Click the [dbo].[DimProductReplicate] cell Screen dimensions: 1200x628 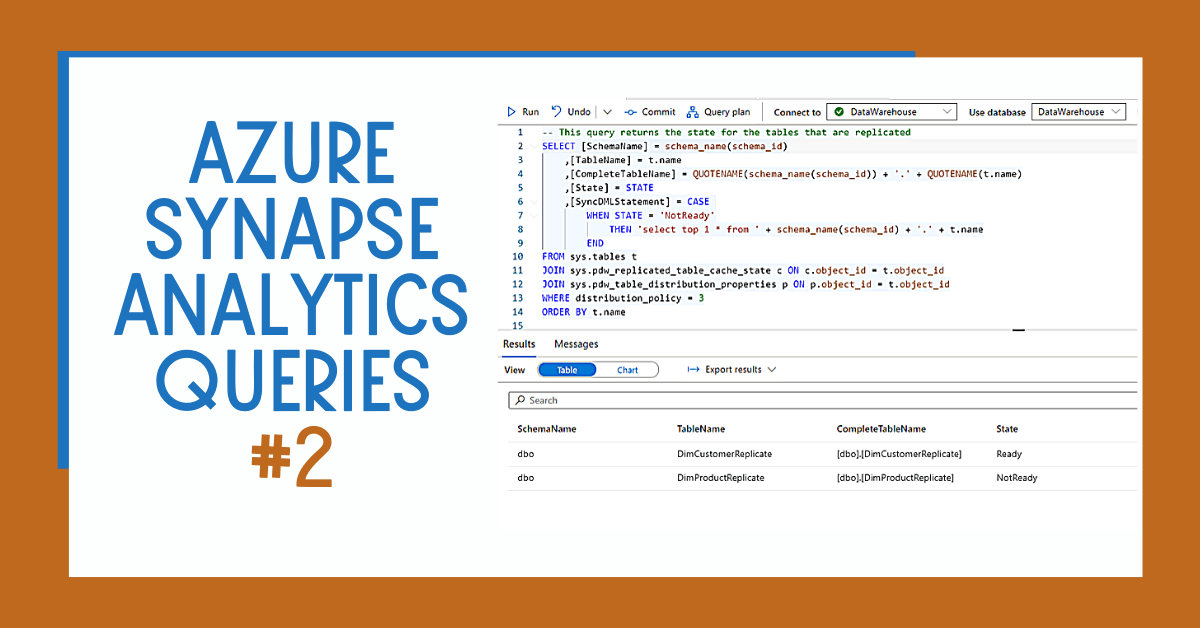[895, 478]
